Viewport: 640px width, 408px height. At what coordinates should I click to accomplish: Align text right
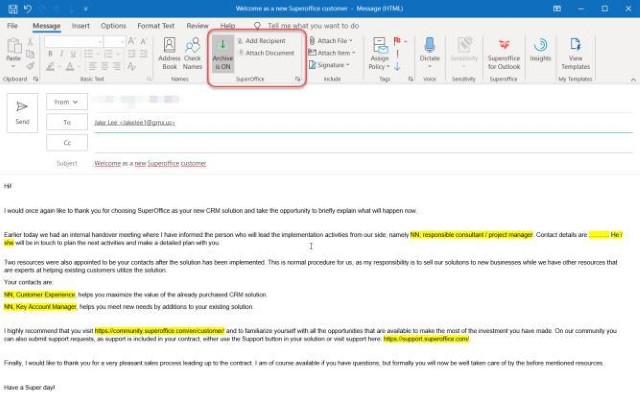[117, 66]
